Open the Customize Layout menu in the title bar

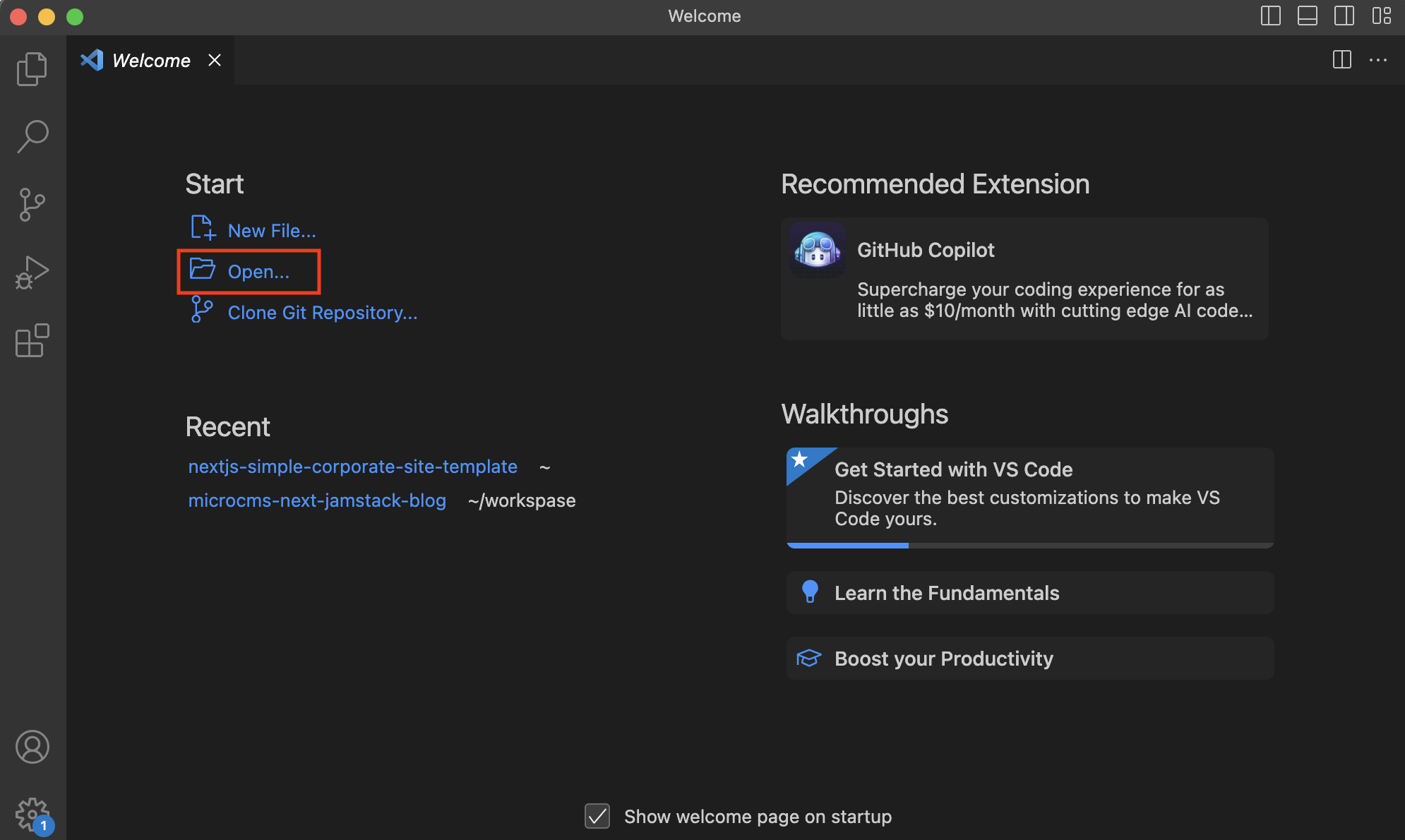[1381, 16]
